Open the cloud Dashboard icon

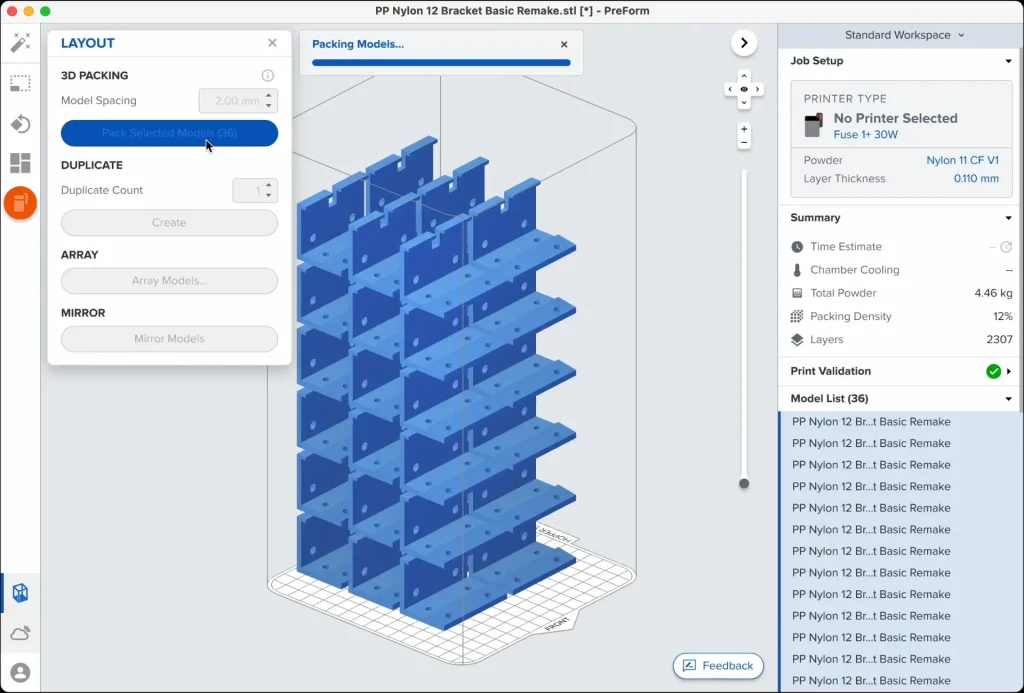[x=20, y=634]
